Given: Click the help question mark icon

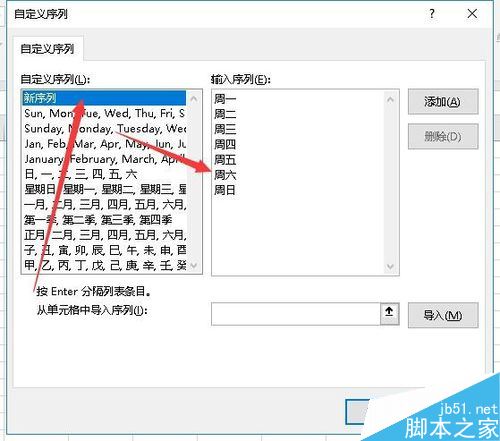Looking at the screenshot, I should [x=432, y=14].
